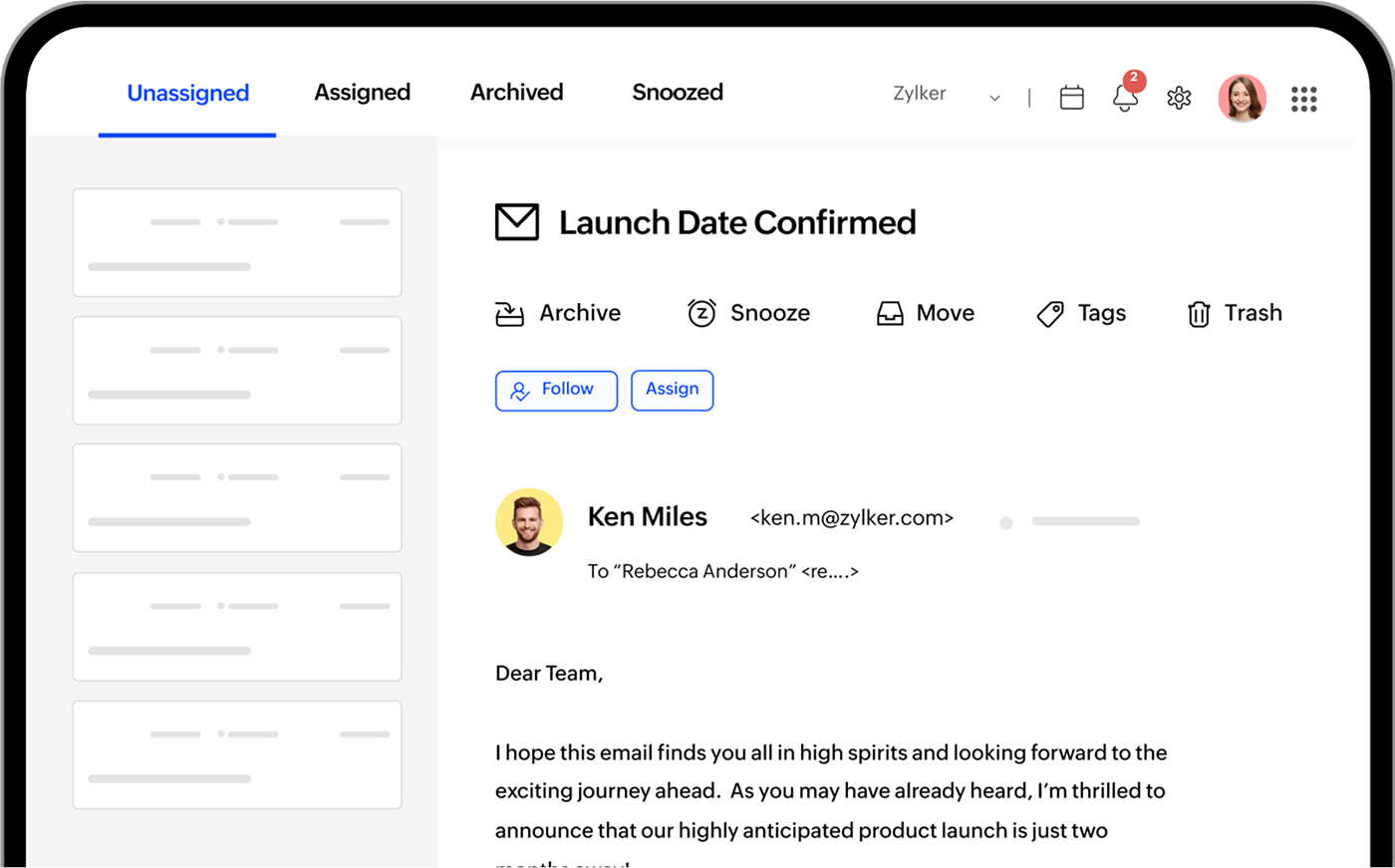1395x868 pixels.
Task: Open the user profile avatar
Action: pos(1242,98)
